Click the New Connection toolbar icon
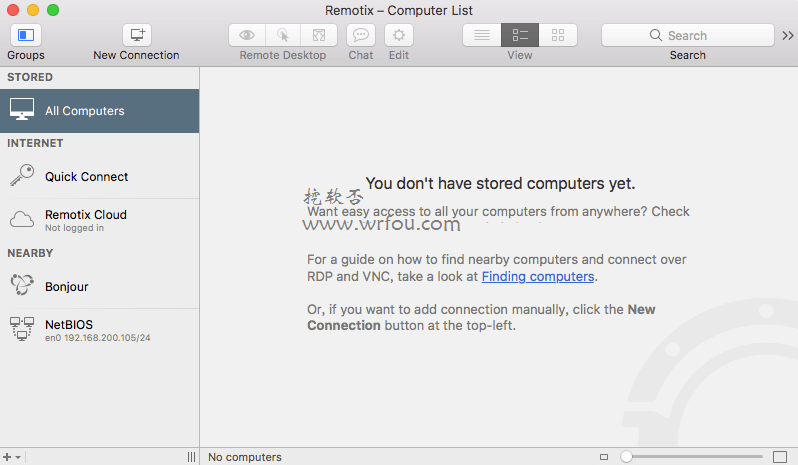The height and width of the screenshot is (465, 798). click(136, 35)
